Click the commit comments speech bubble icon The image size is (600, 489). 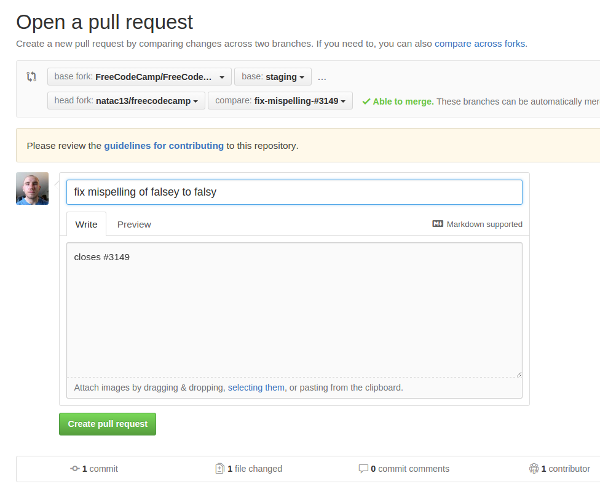(x=363, y=468)
